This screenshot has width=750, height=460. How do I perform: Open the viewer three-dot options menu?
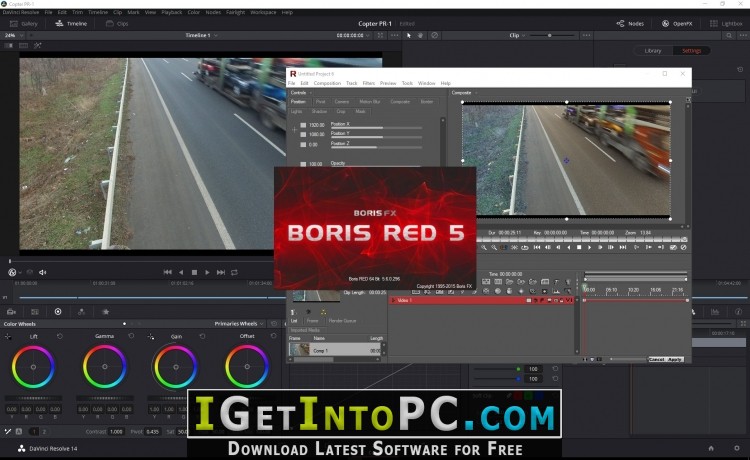[394, 35]
